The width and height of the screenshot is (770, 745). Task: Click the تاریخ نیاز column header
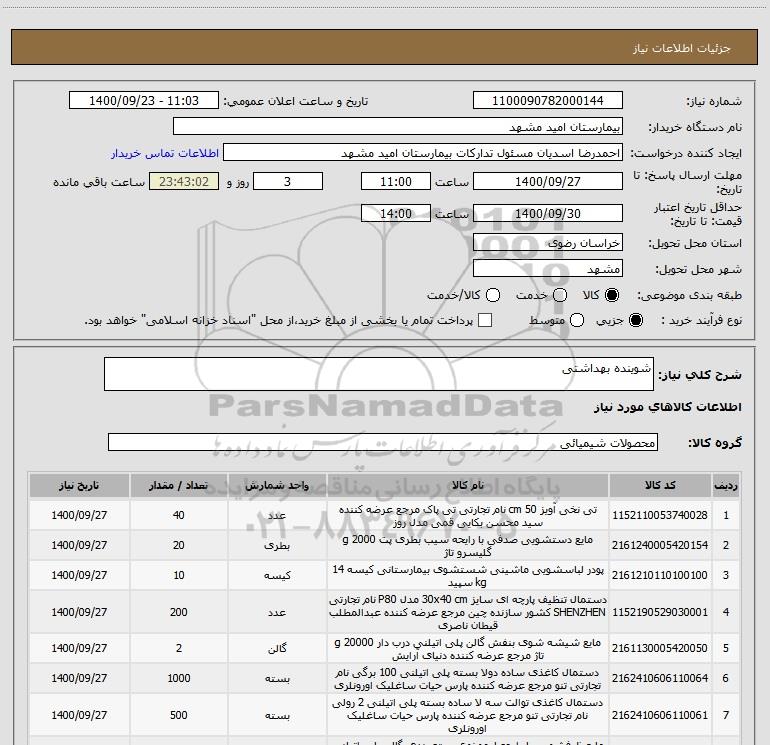[79, 486]
